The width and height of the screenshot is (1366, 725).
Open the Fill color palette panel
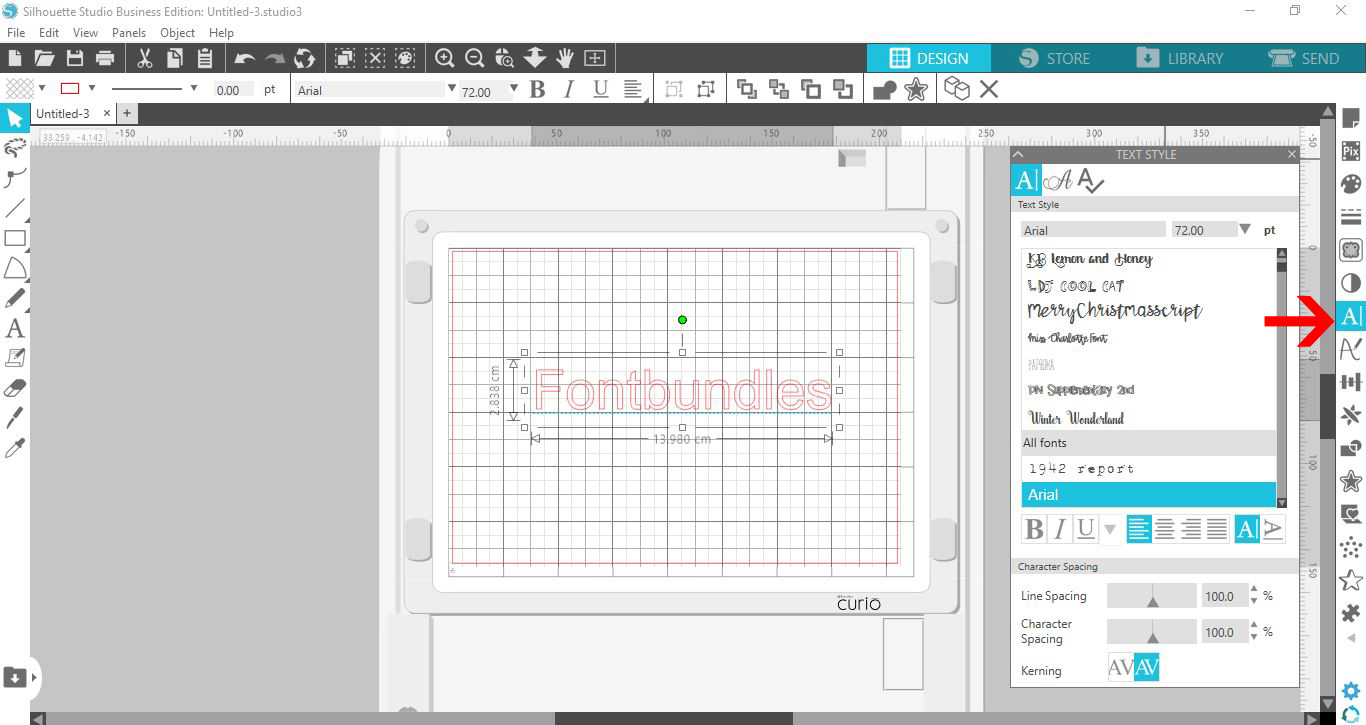point(1351,184)
